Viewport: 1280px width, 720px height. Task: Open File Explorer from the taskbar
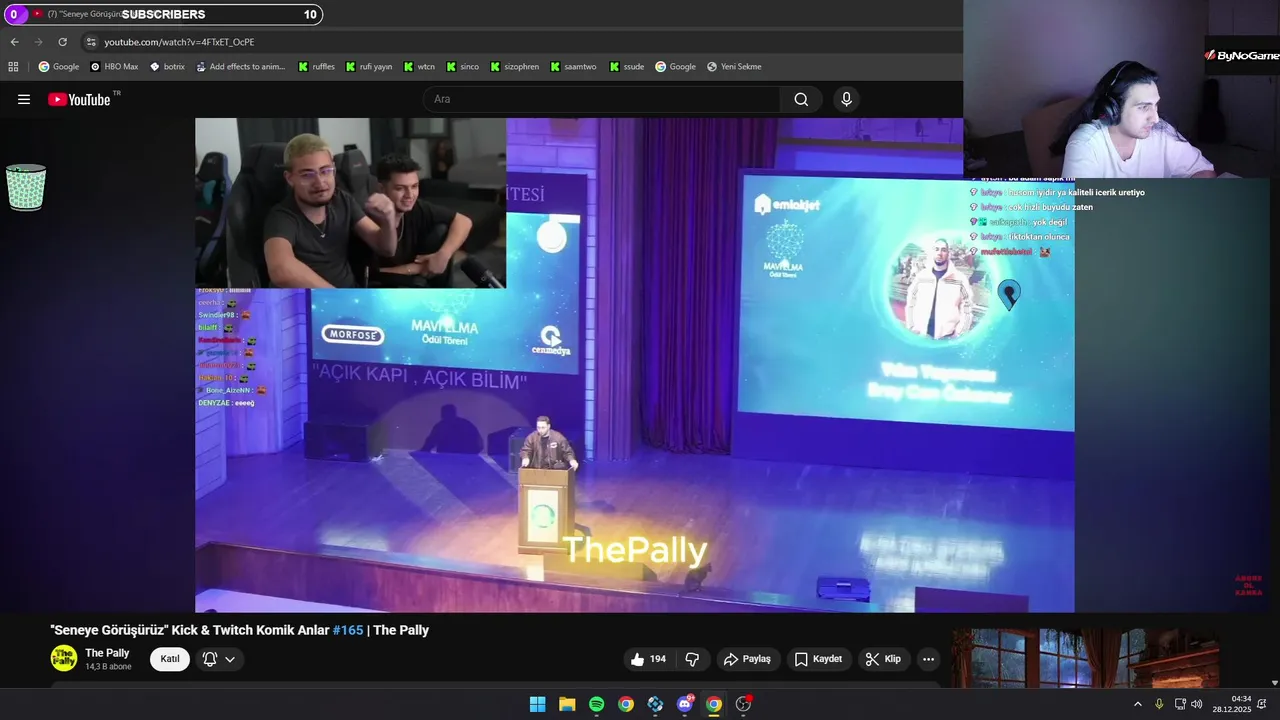point(567,704)
